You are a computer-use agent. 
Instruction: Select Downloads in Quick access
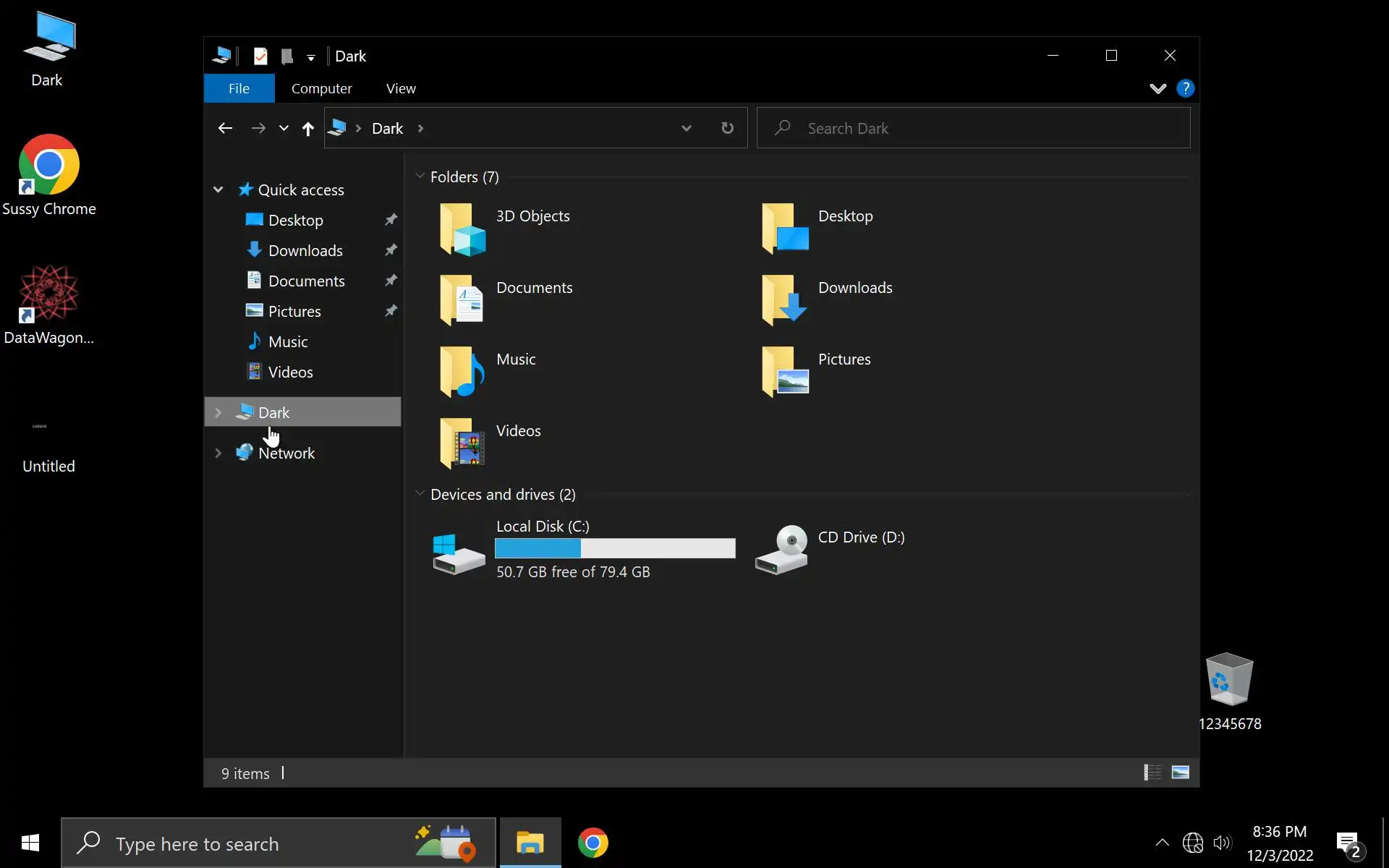[305, 250]
